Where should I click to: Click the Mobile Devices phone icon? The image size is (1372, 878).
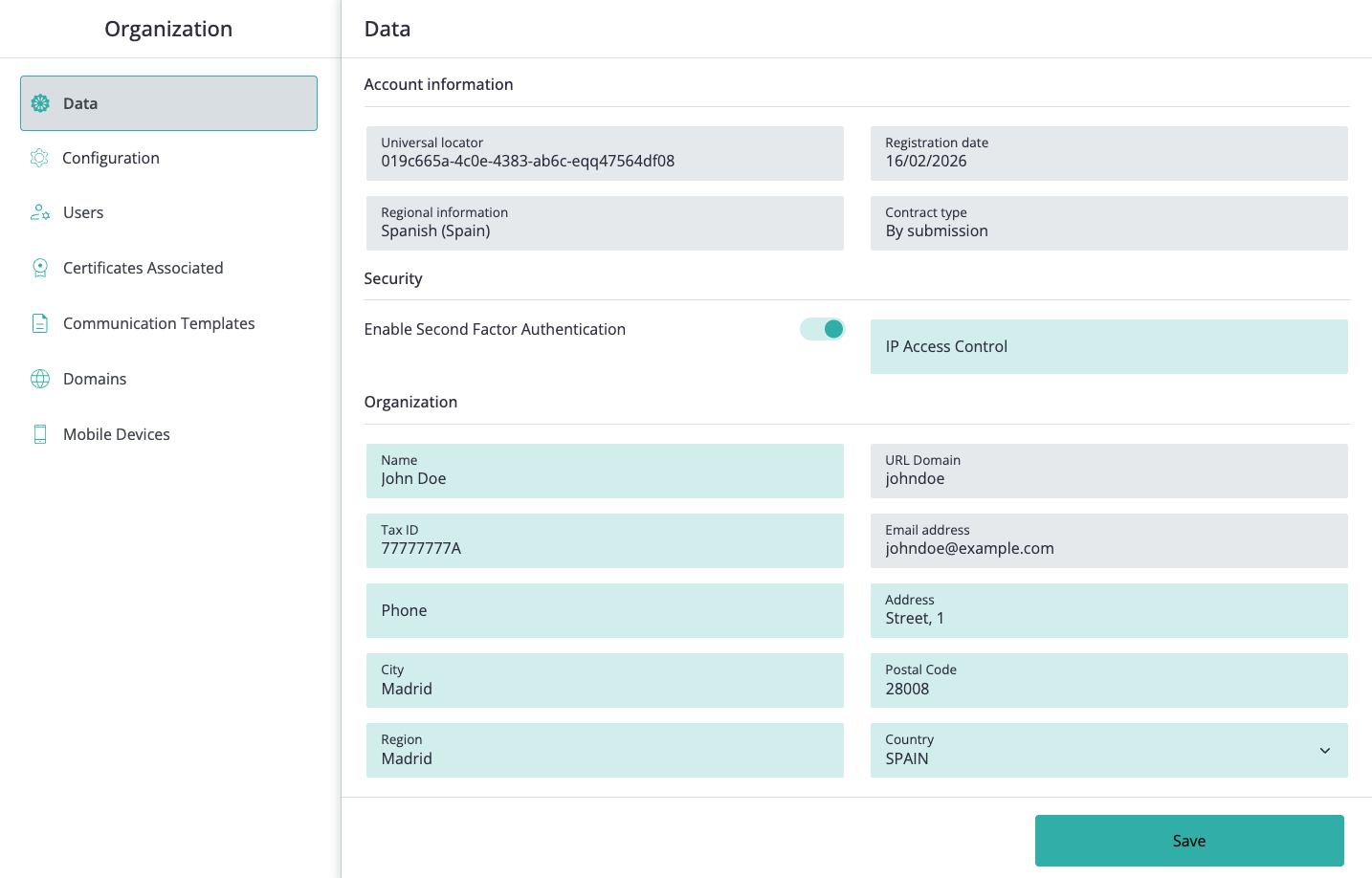tap(40, 434)
